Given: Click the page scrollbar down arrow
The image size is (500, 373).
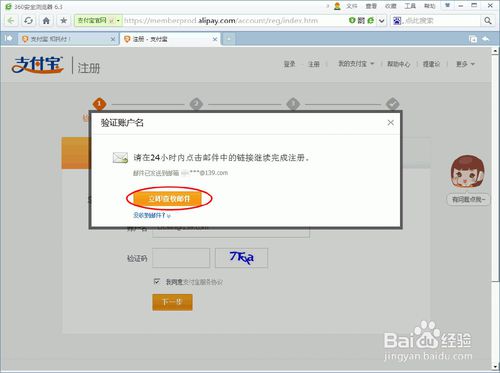Looking at the screenshot, I should (x=495, y=367).
